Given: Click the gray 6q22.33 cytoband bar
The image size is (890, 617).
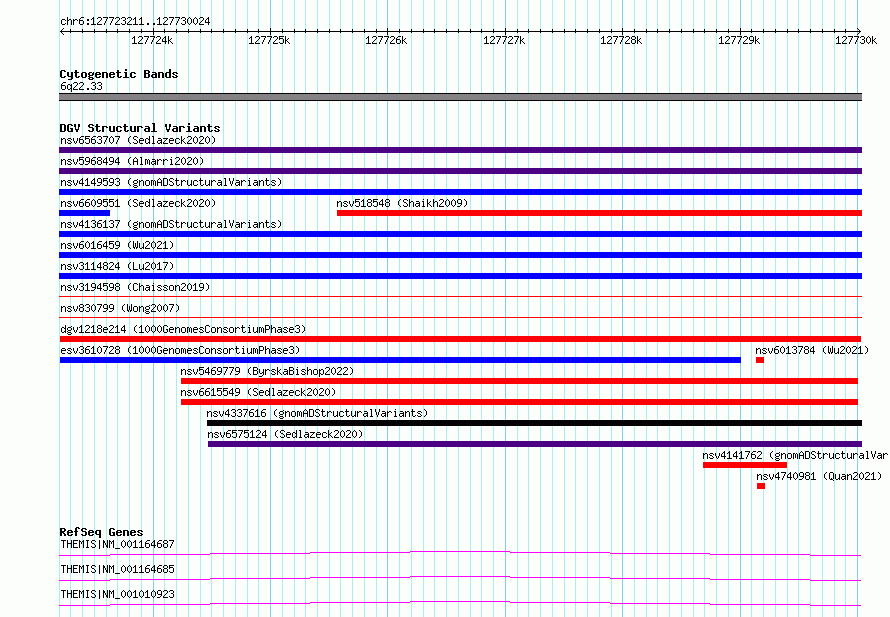Looking at the screenshot, I should pos(460,97).
